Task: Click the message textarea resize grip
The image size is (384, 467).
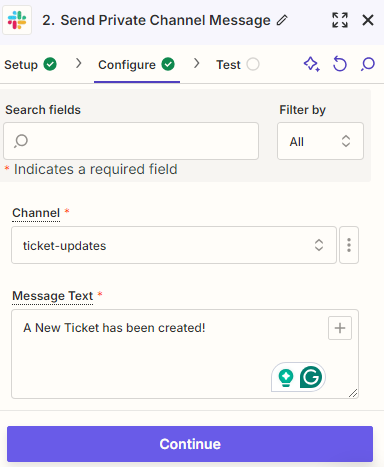Action: pyautogui.click(x=353, y=393)
